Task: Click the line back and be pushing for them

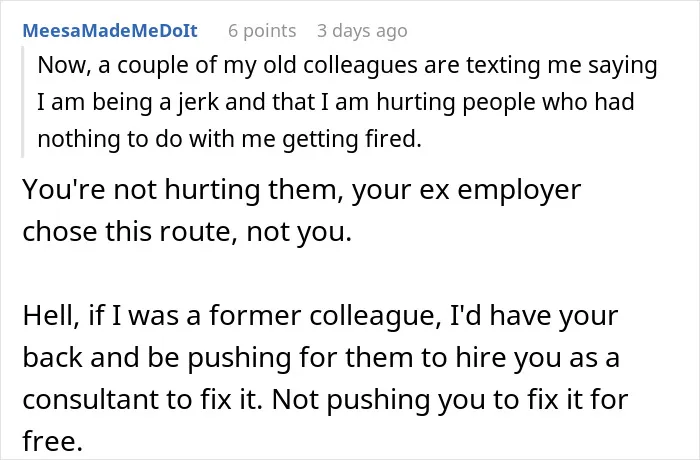Action: [321, 357]
